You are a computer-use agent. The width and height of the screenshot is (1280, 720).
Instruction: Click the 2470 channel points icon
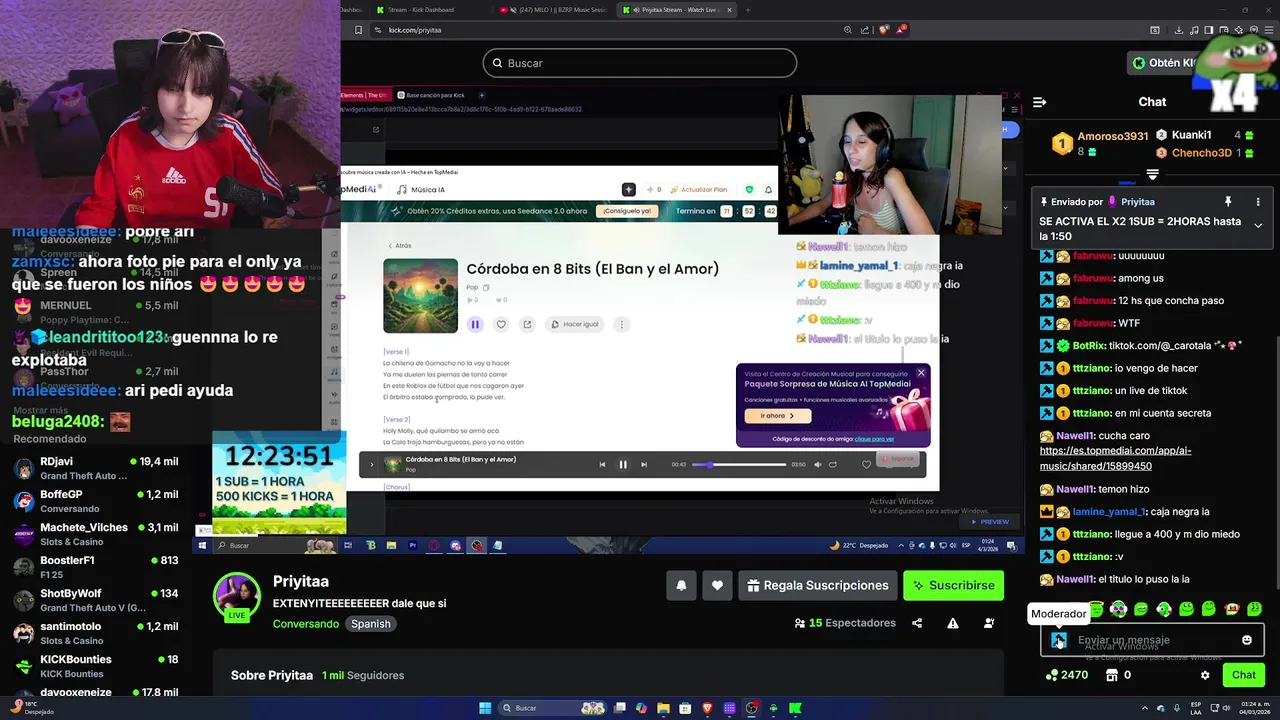1051,675
